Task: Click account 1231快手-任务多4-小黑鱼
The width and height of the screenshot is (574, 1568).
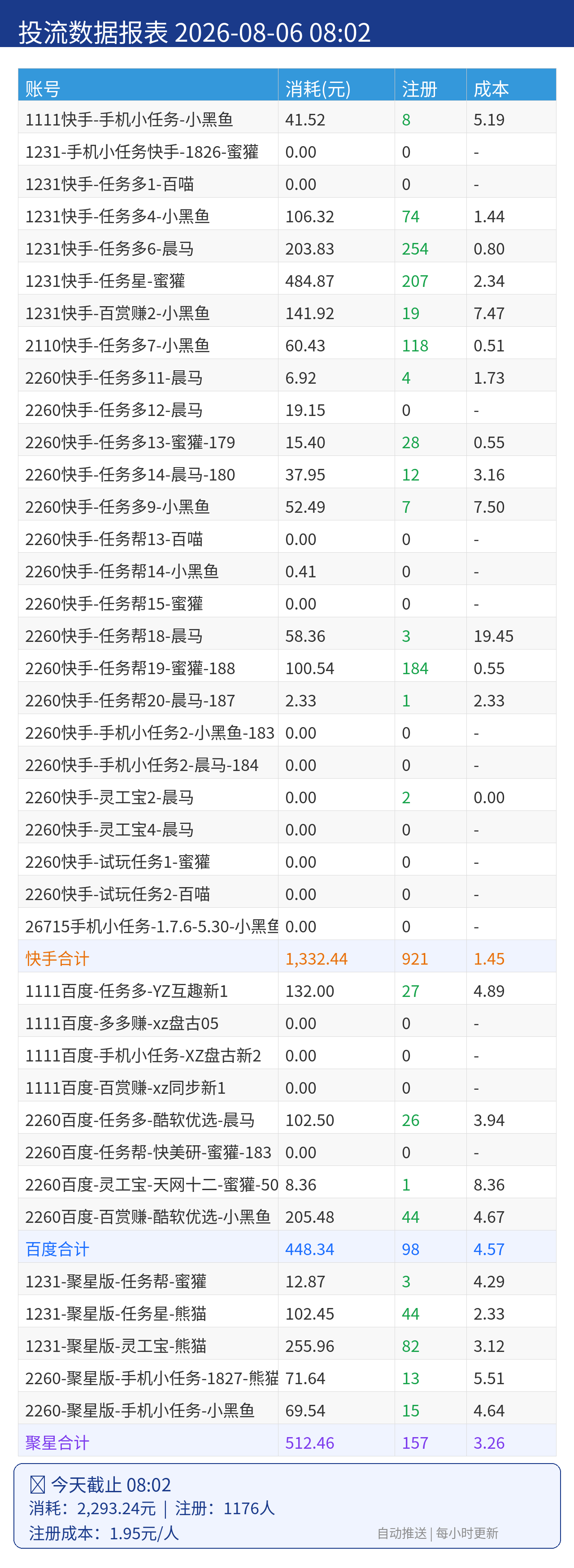Action: point(117,217)
